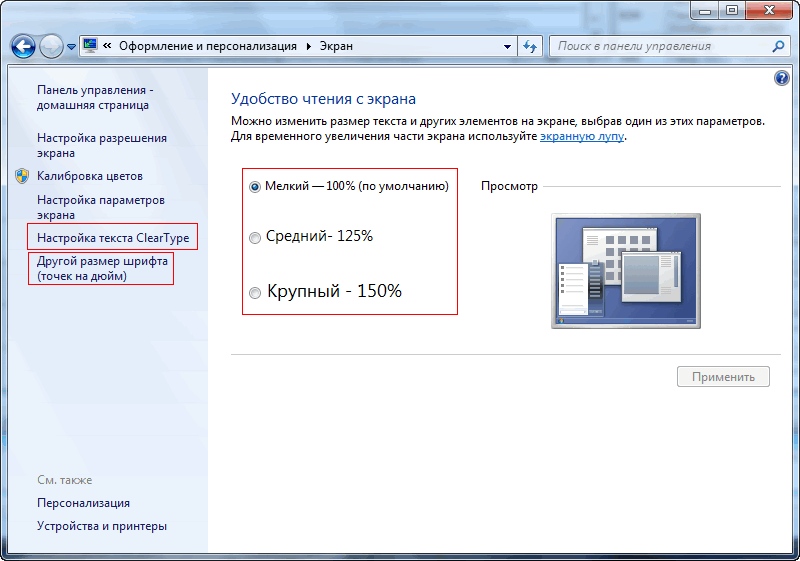Open the address bar history dropdown
This screenshot has height=561, width=800.
[507, 46]
